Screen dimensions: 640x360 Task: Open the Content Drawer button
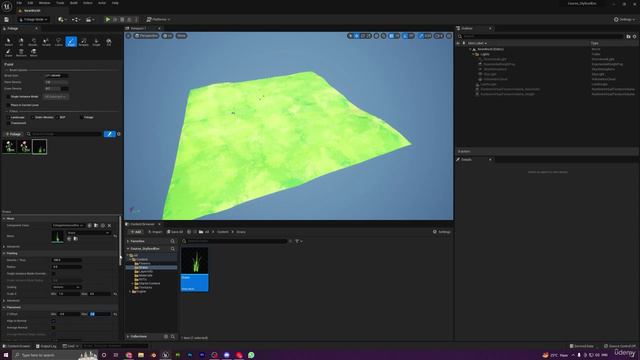tap(17, 346)
